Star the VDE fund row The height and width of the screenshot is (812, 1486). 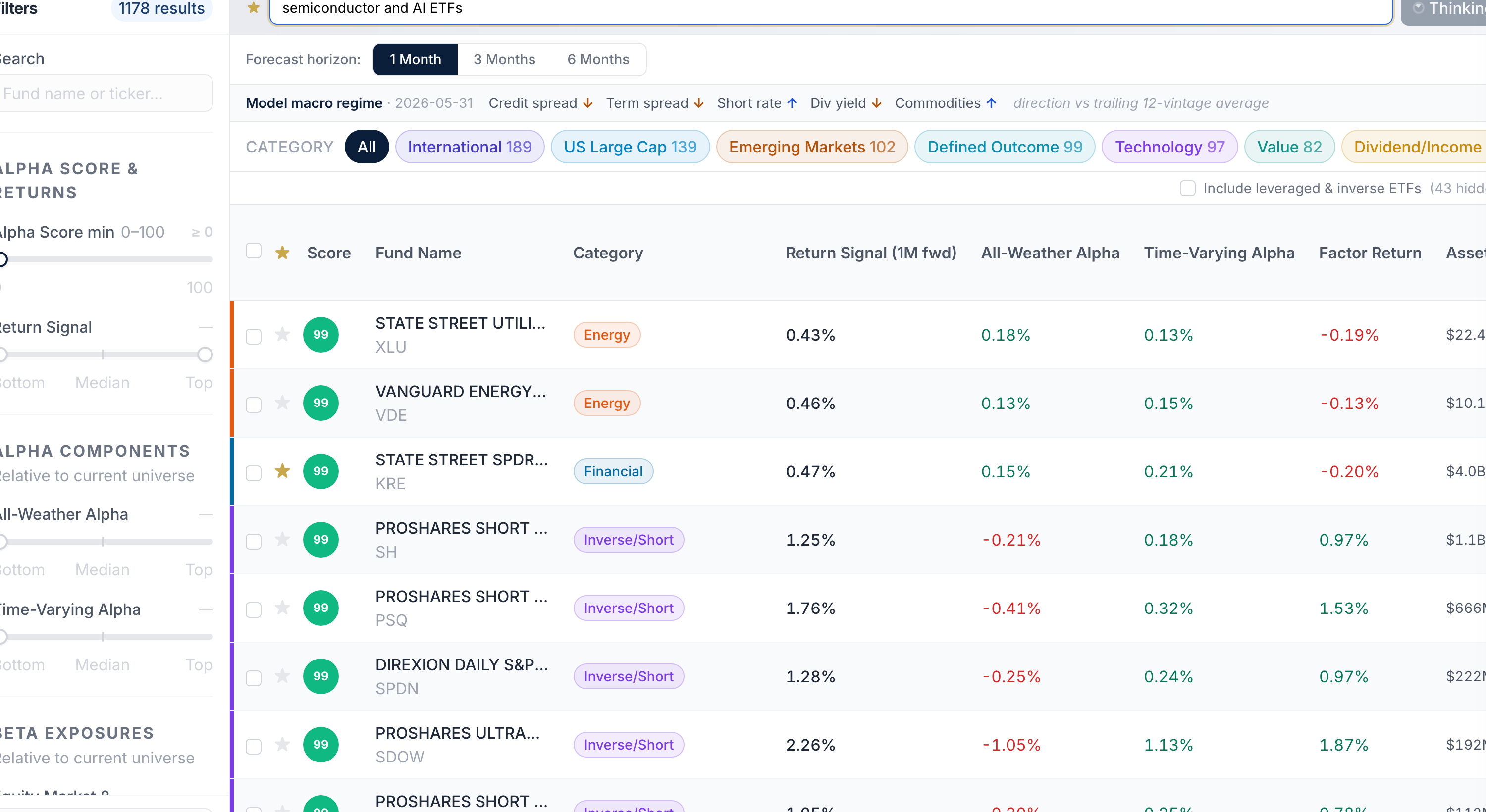pyautogui.click(x=282, y=403)
